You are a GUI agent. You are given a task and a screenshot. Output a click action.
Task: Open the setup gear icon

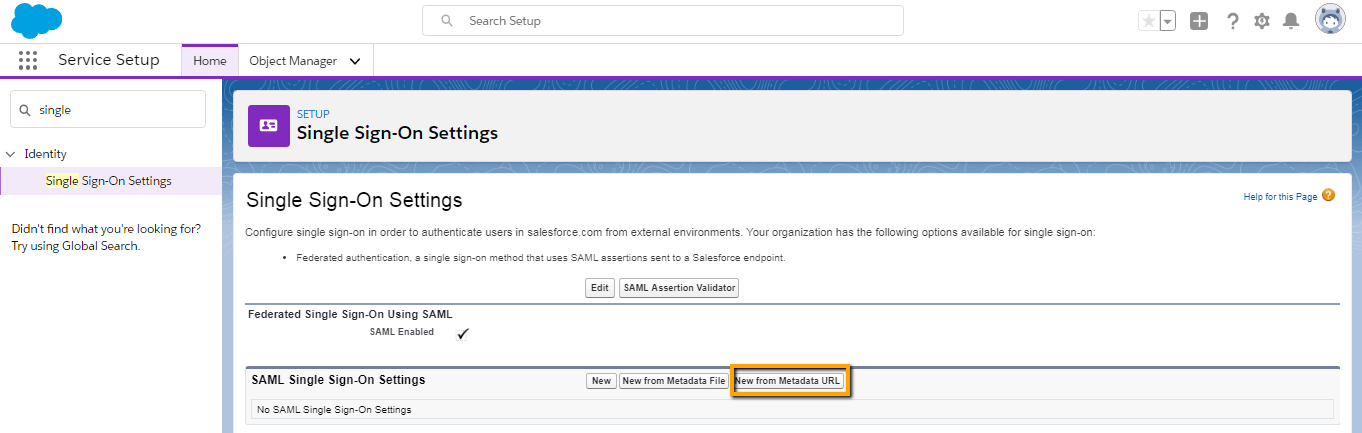click(1262, 21)
